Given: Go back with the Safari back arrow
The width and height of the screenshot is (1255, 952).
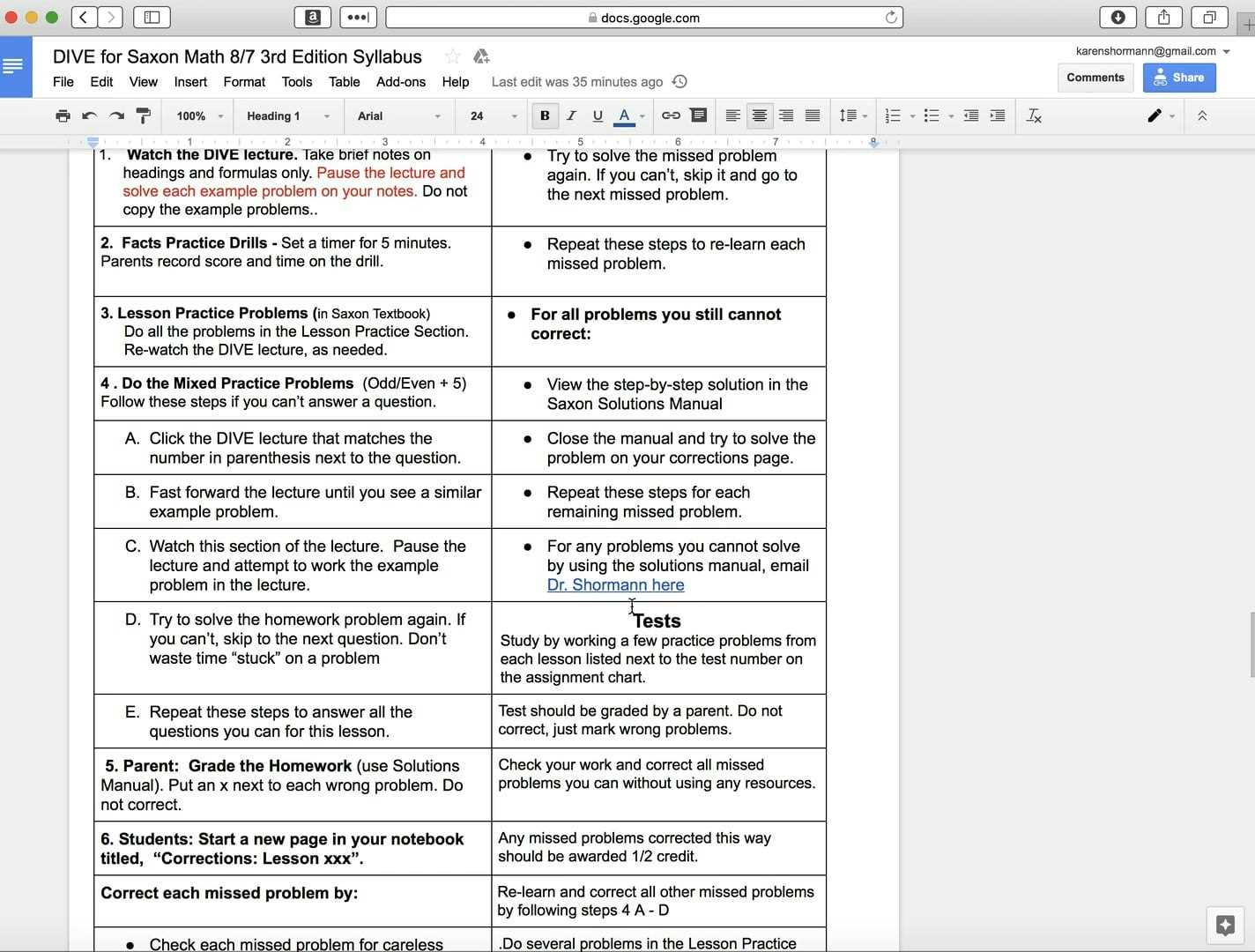Looking at the screenshot, I should [x=84, y=17].
